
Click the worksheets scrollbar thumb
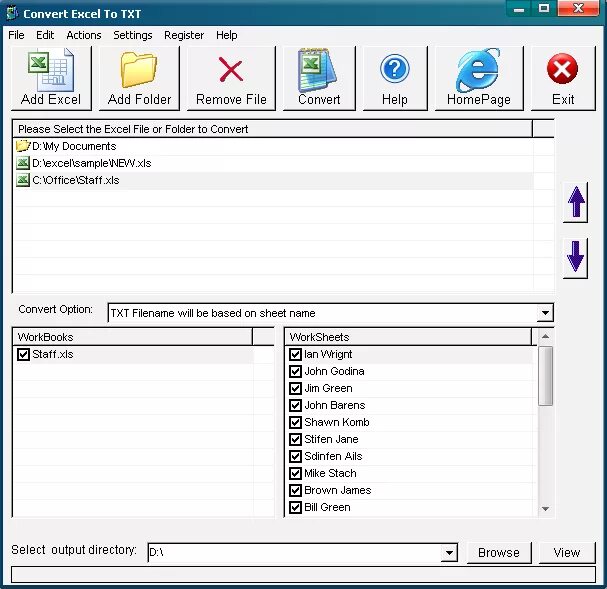(x=545, y=376)
